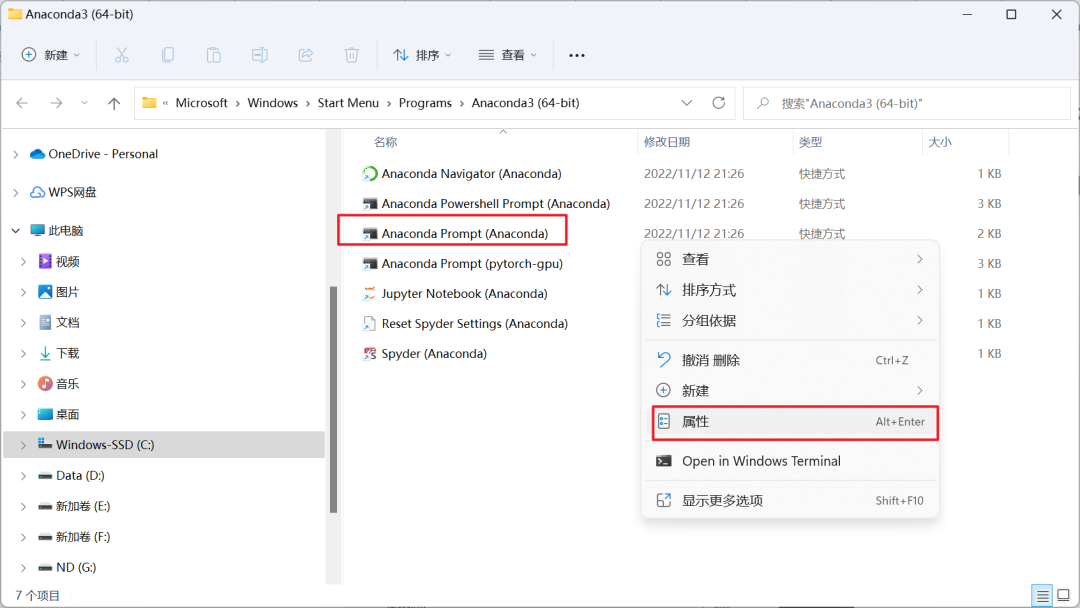Expand Data (D:) drive node

click(23, 476)
